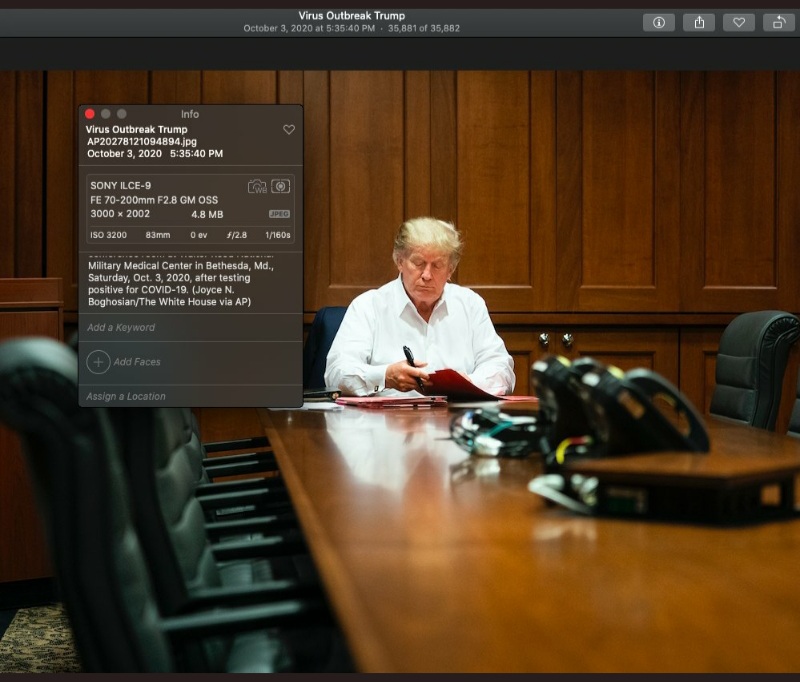Click the Add a Keyword field

pyautogui.click(x=191, y=327)
